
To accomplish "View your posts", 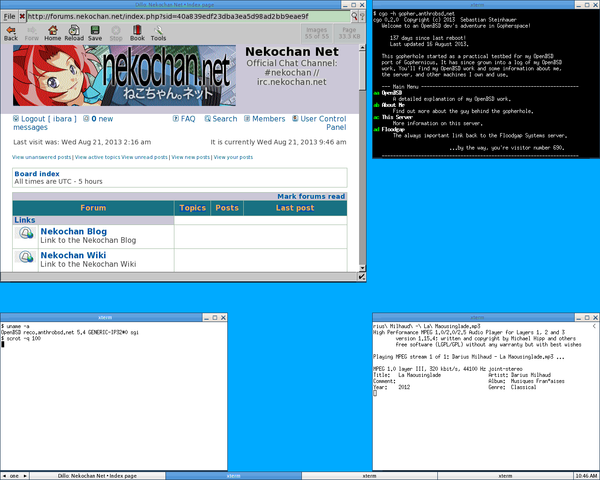I will [x=233, y=157].
